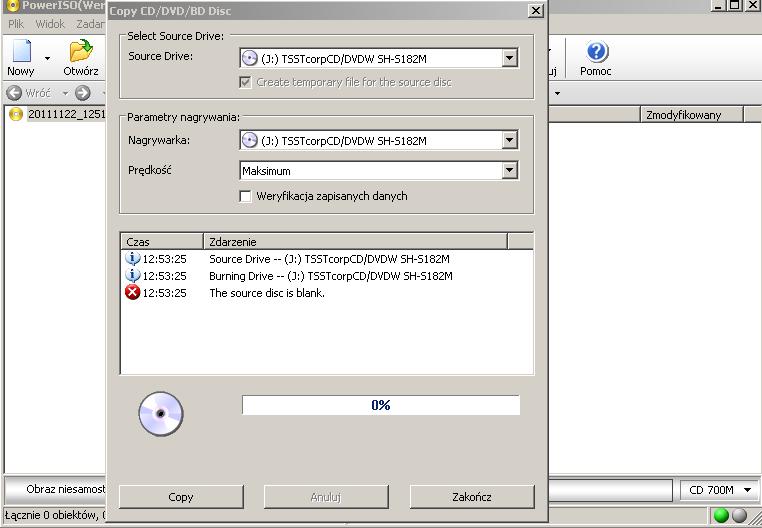This screenshot has height=528, width=762.
Task: Select the Source Drive log entry
Action: 329,259
